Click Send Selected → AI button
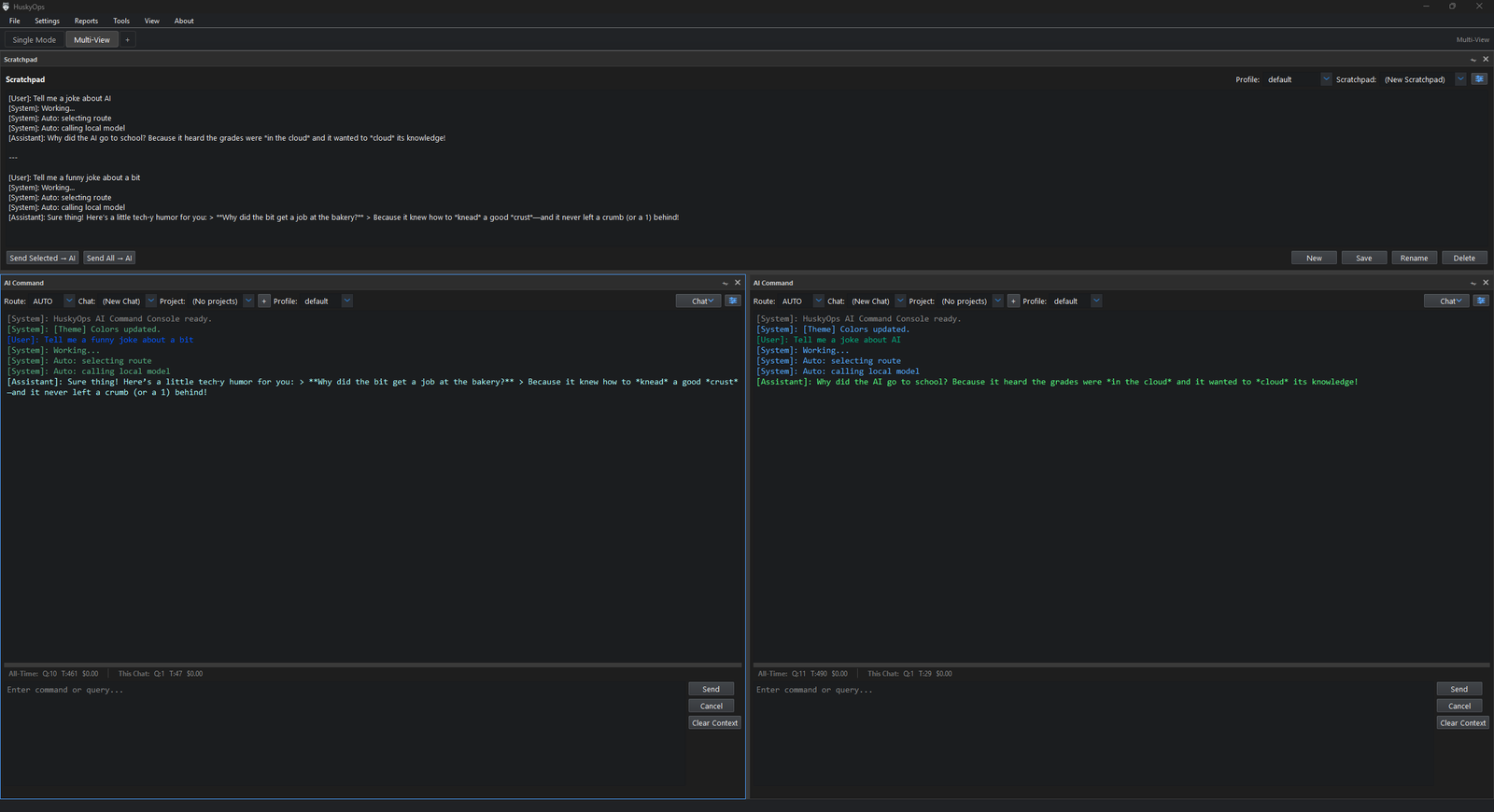Image resolution: width=1494 pixels, height=812 pixels. [x=43, y=258]
